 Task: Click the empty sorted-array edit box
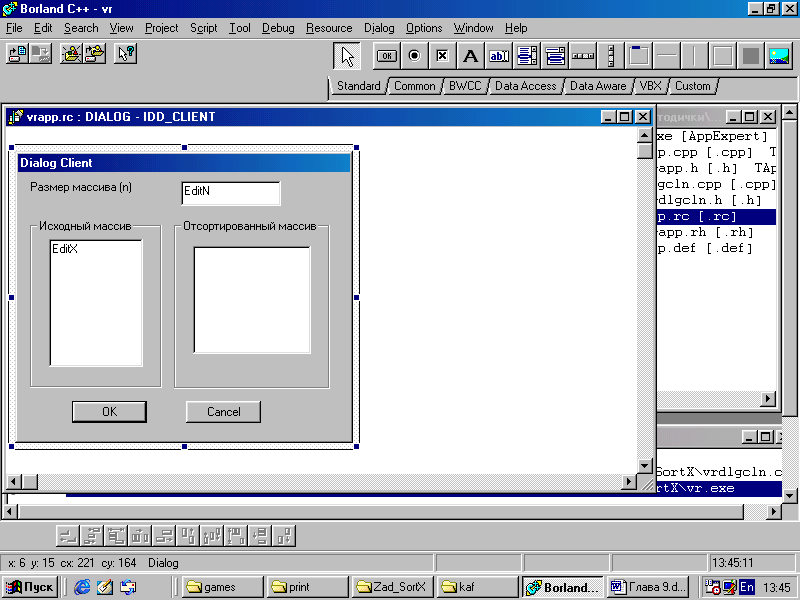[252, 300]
